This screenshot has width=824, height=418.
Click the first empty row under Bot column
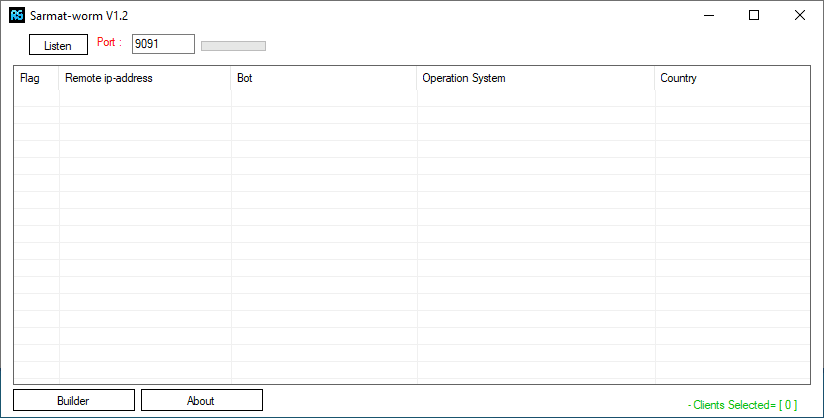(323, 99)
